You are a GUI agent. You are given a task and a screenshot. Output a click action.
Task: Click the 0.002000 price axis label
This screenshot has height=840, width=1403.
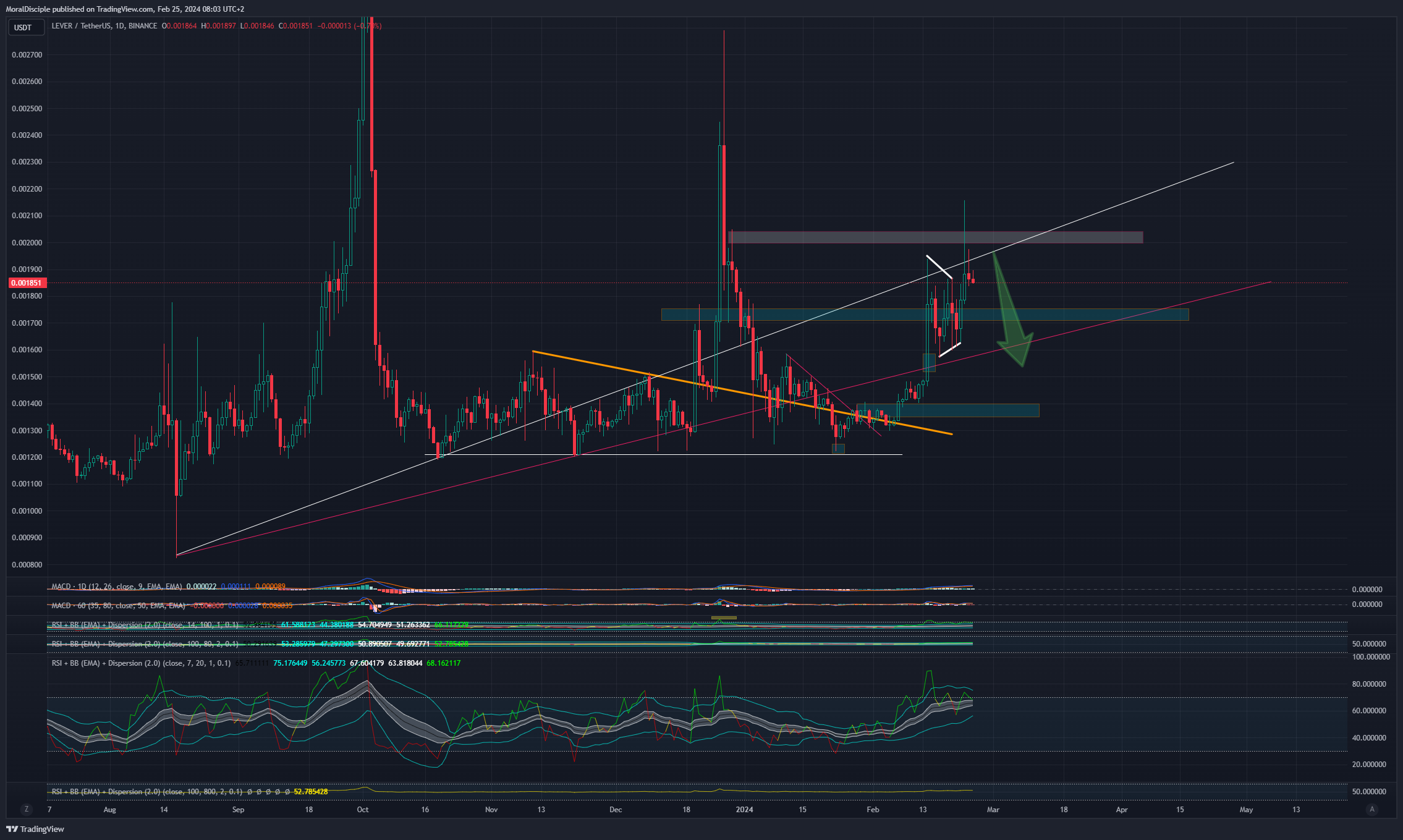pyautogui.click(x=27, y=243)
